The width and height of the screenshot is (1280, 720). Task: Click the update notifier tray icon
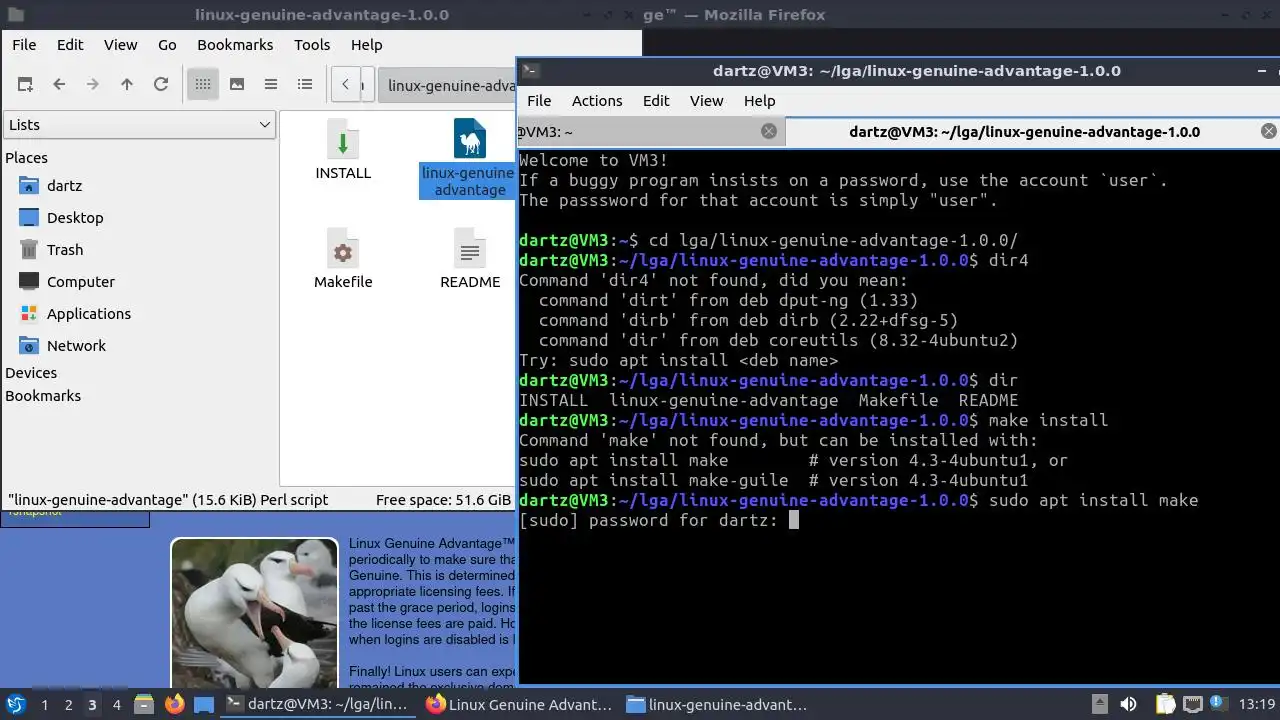point(1216,705)
